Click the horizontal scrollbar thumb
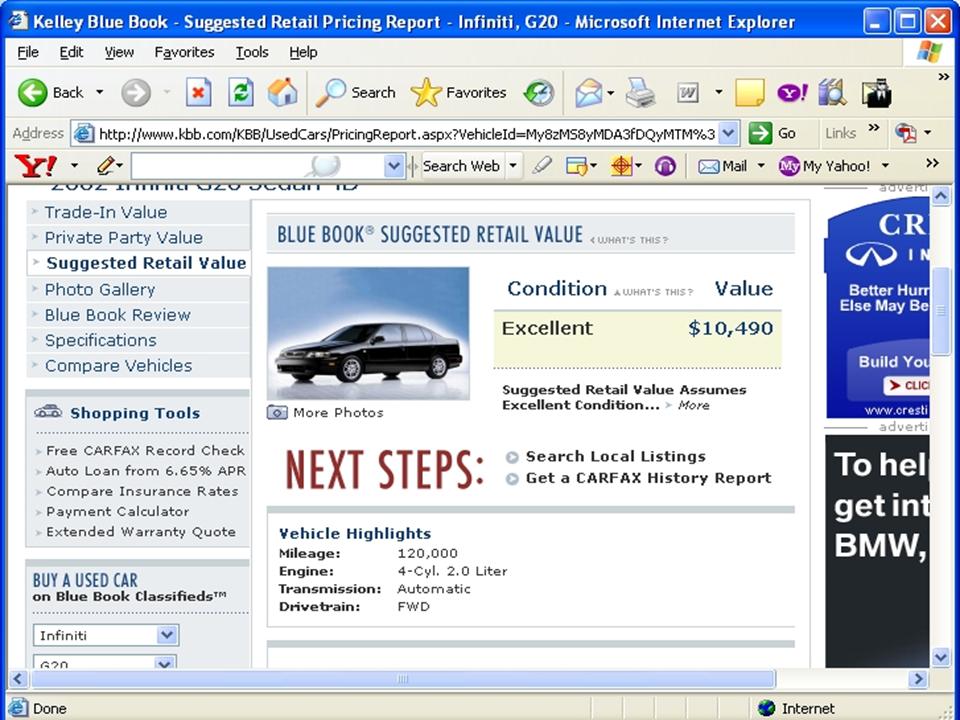Image resolution: width=960 pixels, height=720 pixels. point(402,679)
